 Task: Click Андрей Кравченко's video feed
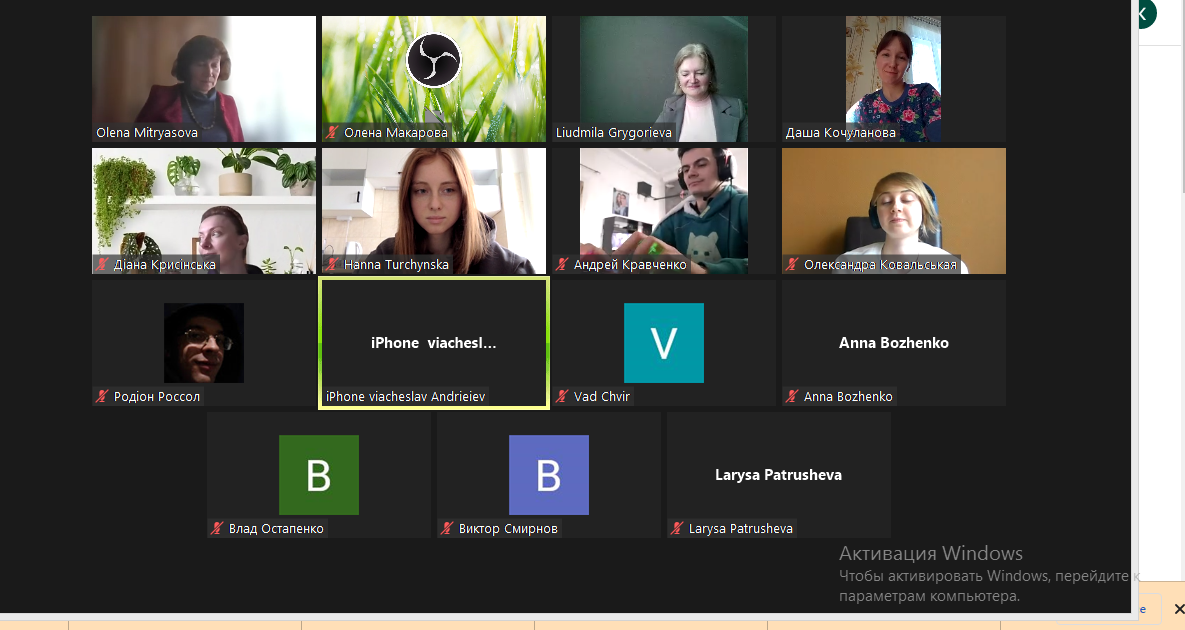click(664, 211)
